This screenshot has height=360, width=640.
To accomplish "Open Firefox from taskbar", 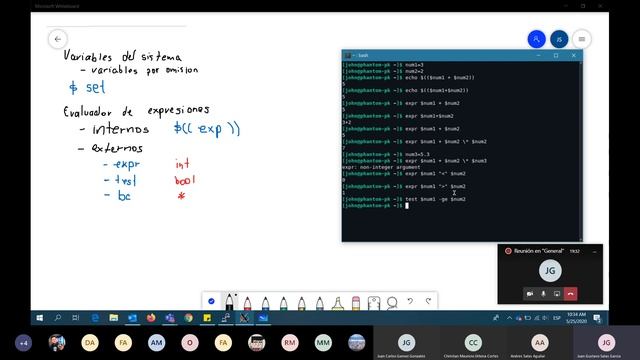I will point(151,318).
